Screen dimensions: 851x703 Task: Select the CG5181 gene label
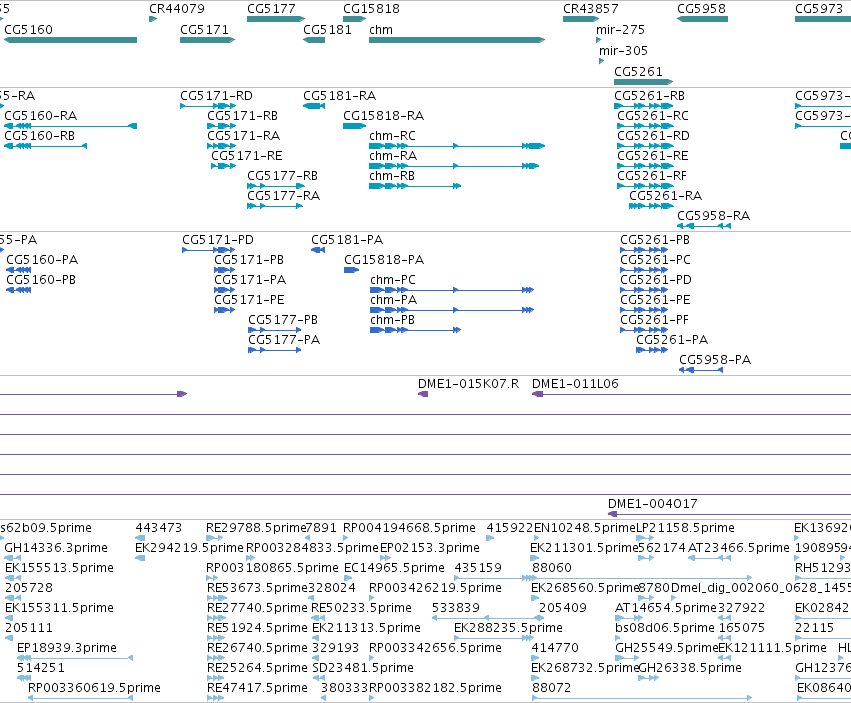pos(327,29)
